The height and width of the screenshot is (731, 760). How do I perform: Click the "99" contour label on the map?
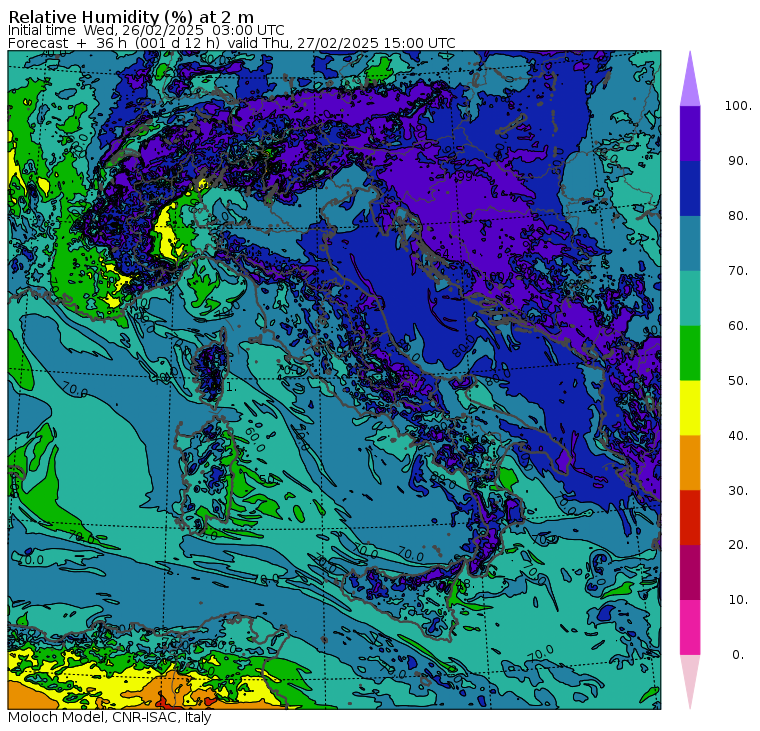(x=465, y=176)
